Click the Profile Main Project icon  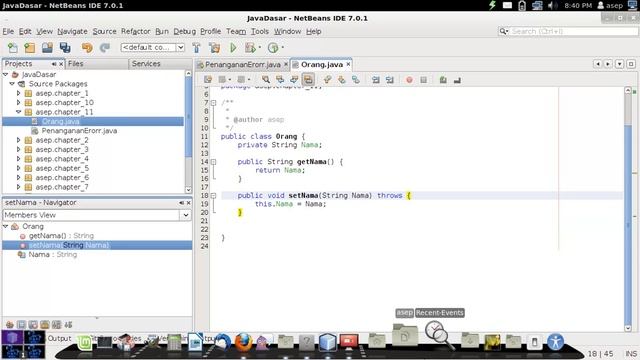tap(273, 48)
